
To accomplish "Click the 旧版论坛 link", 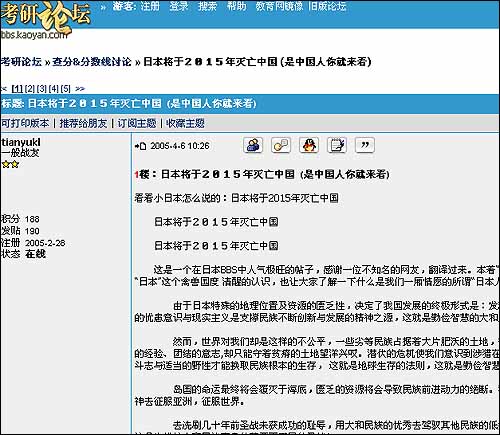I will [327, 6].
